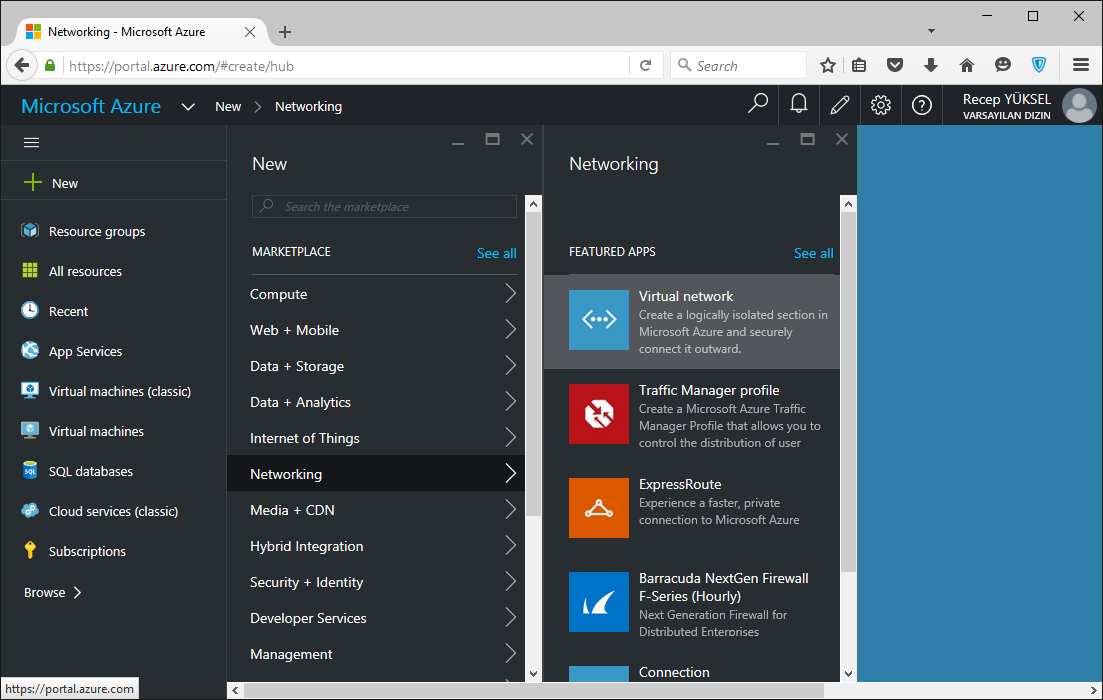Select the Virtual network tile icon
1103x700 pixels.
(x=599, y=320)
